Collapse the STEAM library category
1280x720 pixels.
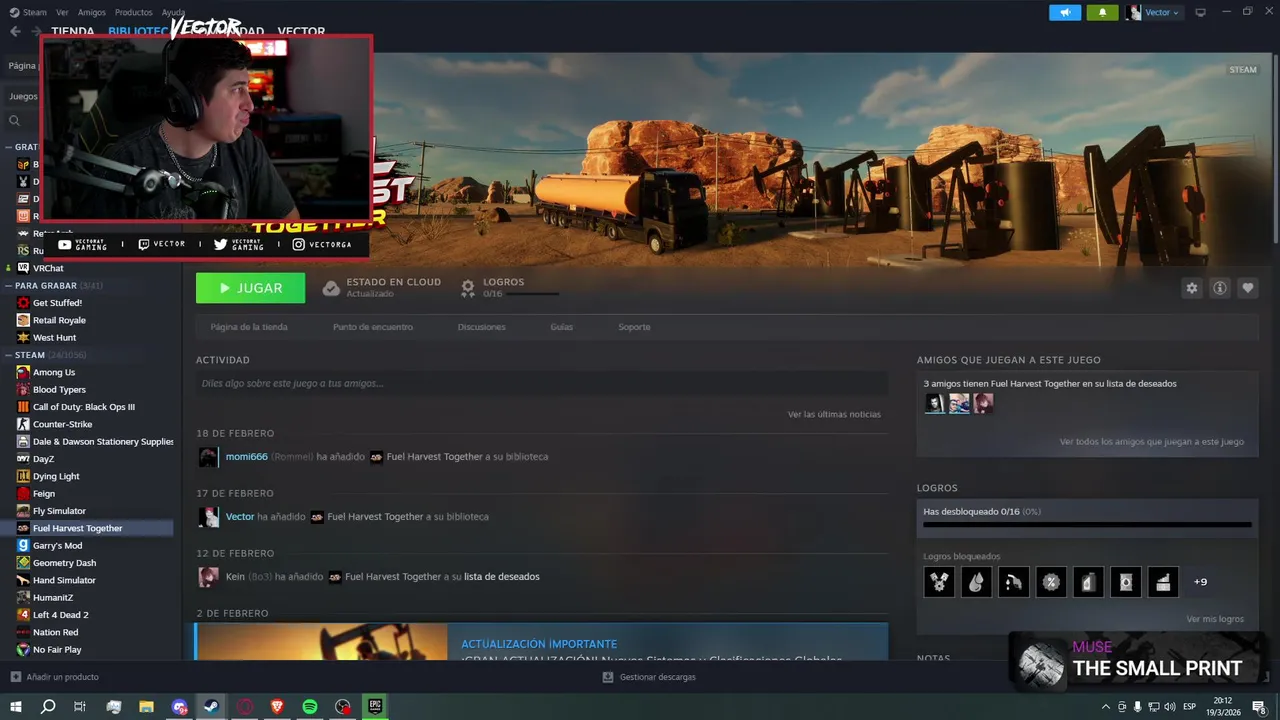pos(8,355)
